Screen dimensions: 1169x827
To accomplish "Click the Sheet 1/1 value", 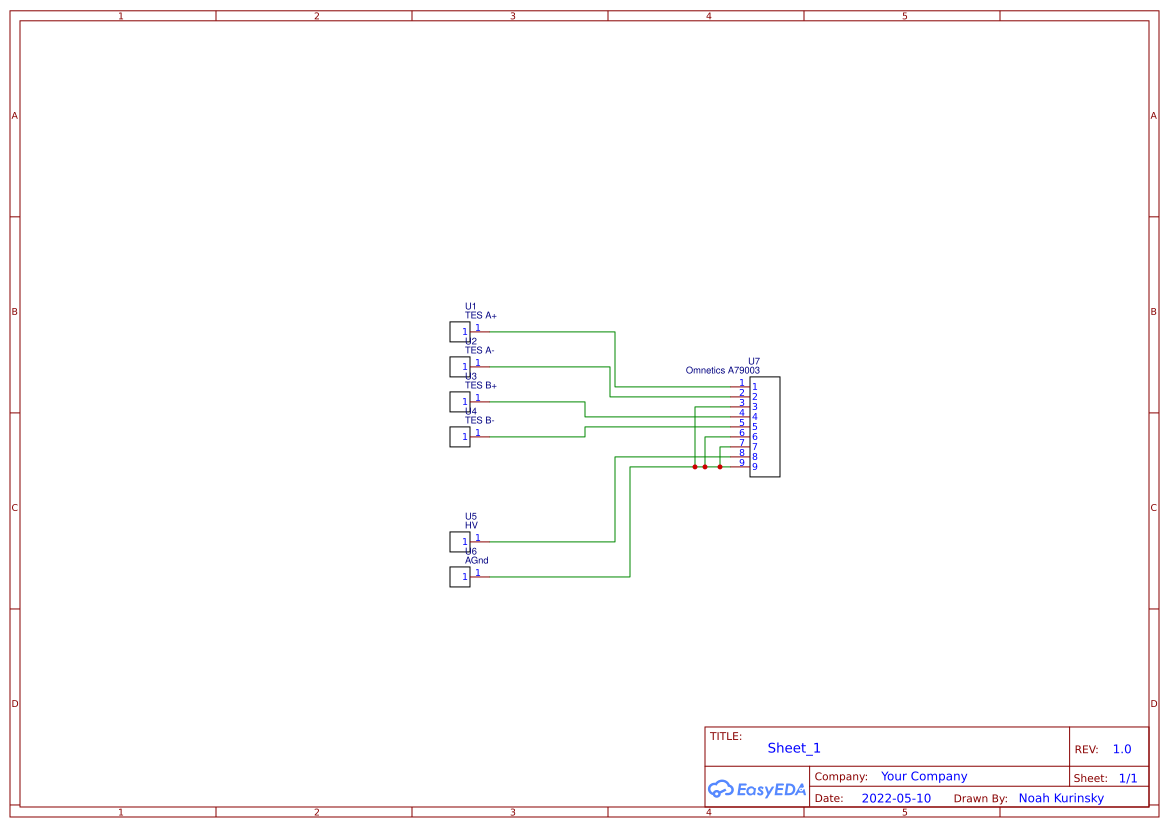I will (x=1128, y=777).
